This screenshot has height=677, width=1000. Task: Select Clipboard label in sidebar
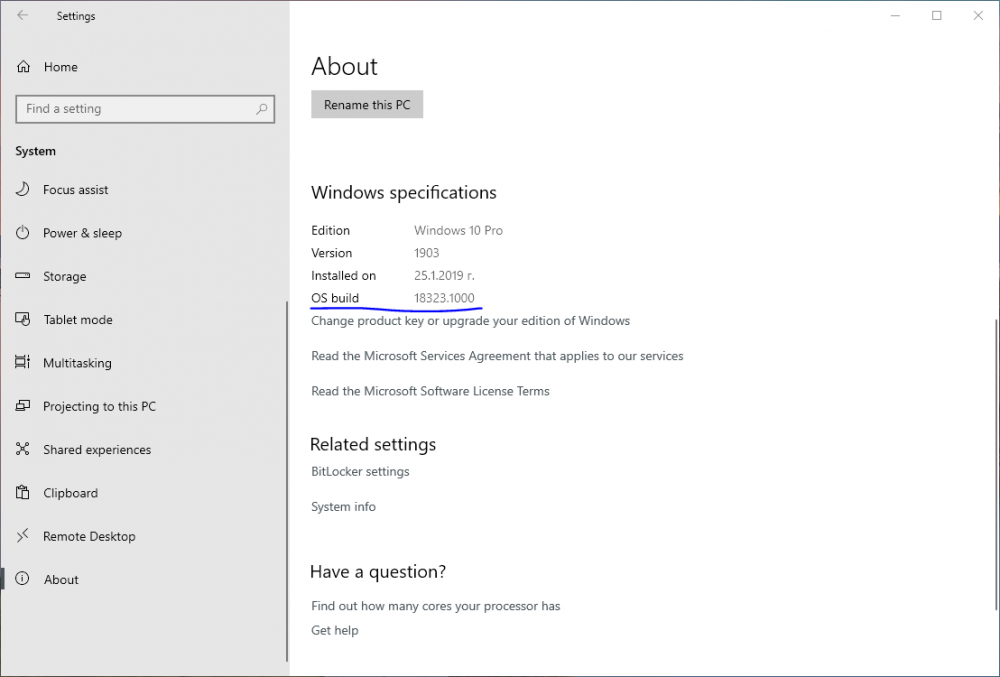pos(70,493)
